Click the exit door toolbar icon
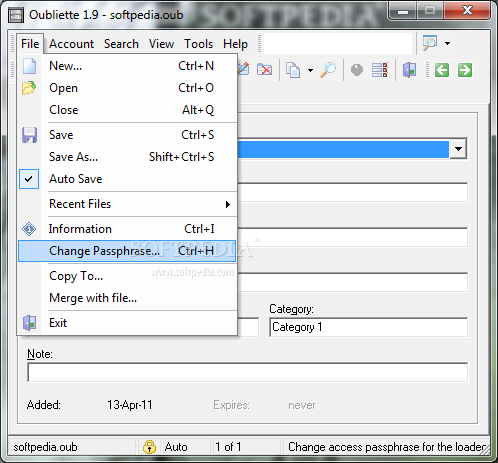The height and width of the screenshot is (463, 498). [409, 70]
